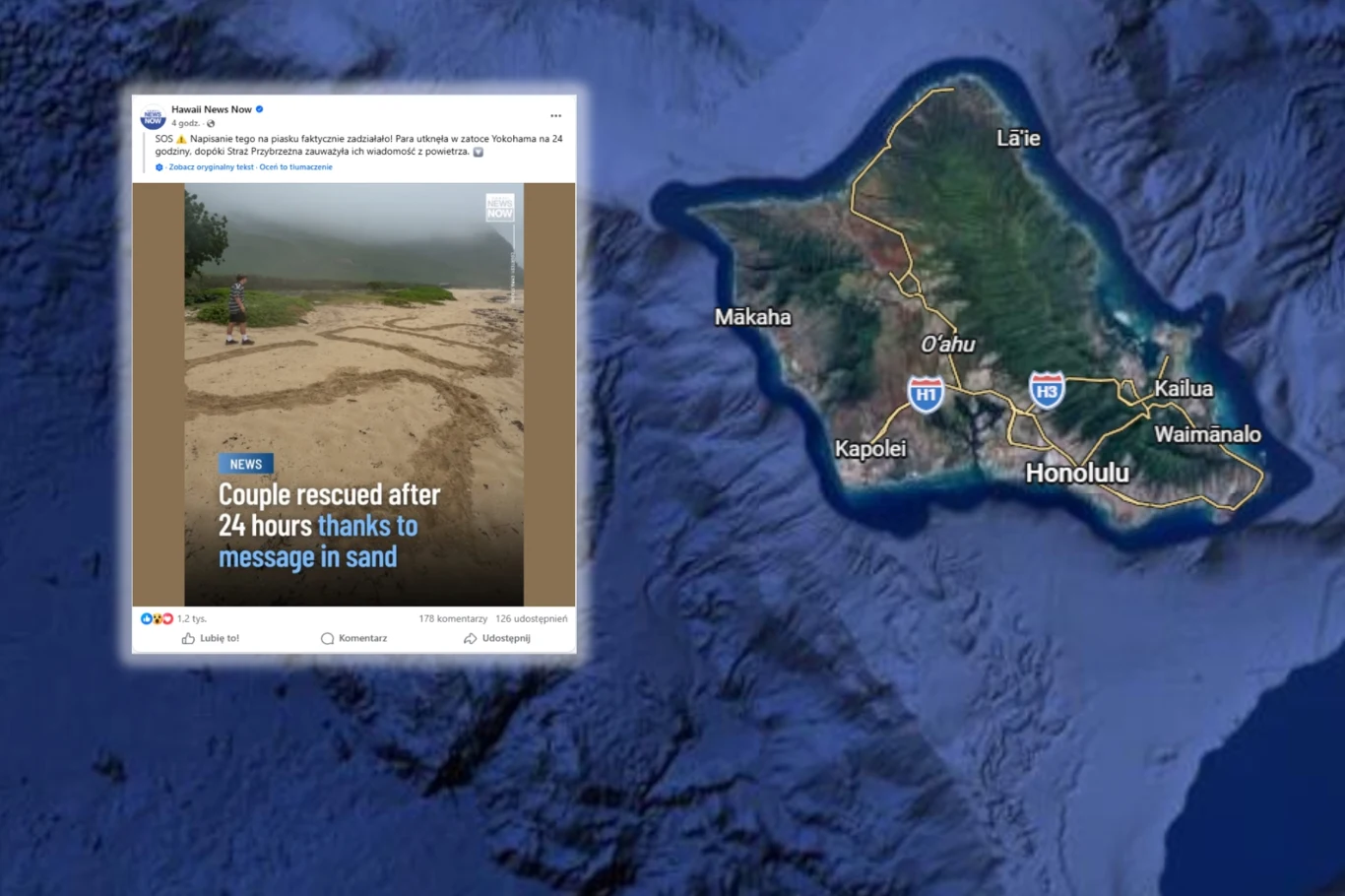The width and height of the screenshot is (1345, 896).
Task: Open the 178 komentarzy comments count
Action: point(452,619)
